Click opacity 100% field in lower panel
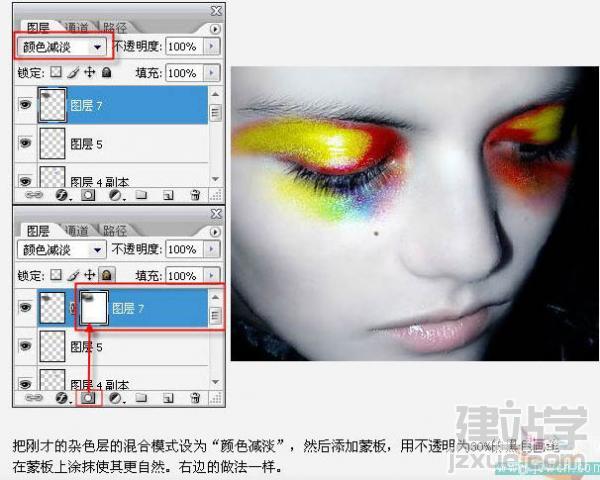The image size is (600, 480). point(184,249)
